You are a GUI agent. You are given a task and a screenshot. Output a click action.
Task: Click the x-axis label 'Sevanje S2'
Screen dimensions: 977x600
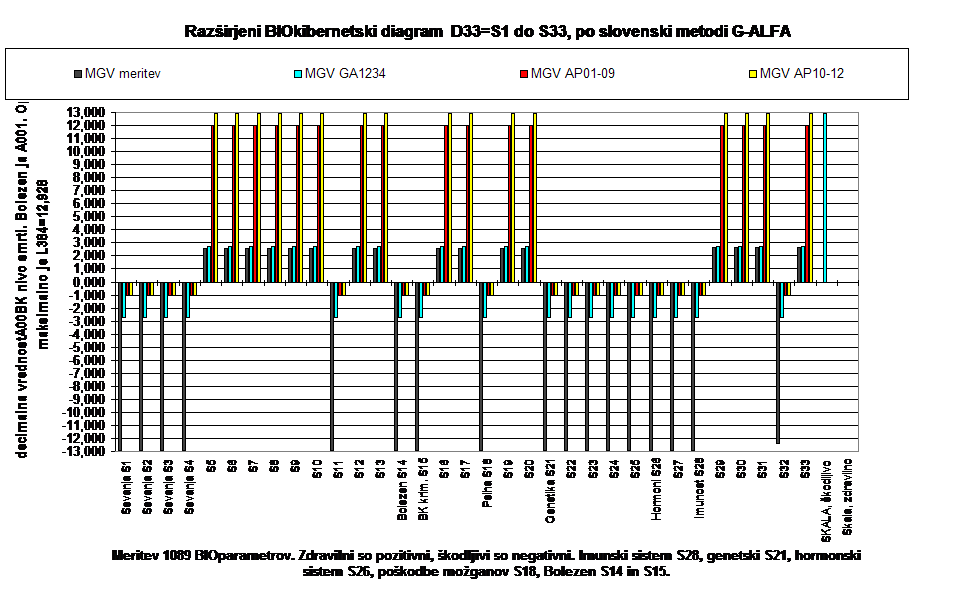click(148, 488)
